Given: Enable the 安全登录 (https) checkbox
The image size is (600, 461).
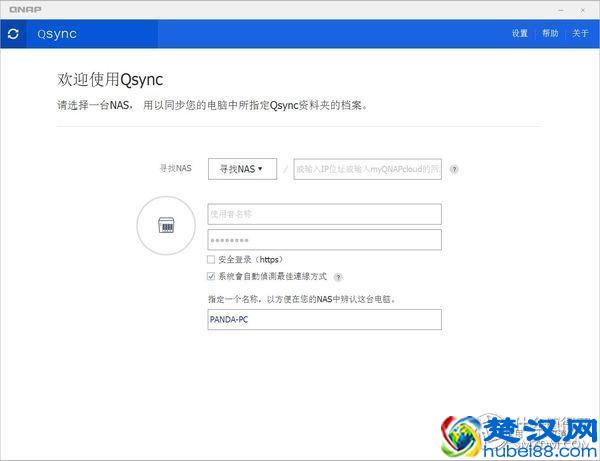Looking at the screenshot, I should coord(211,259).
